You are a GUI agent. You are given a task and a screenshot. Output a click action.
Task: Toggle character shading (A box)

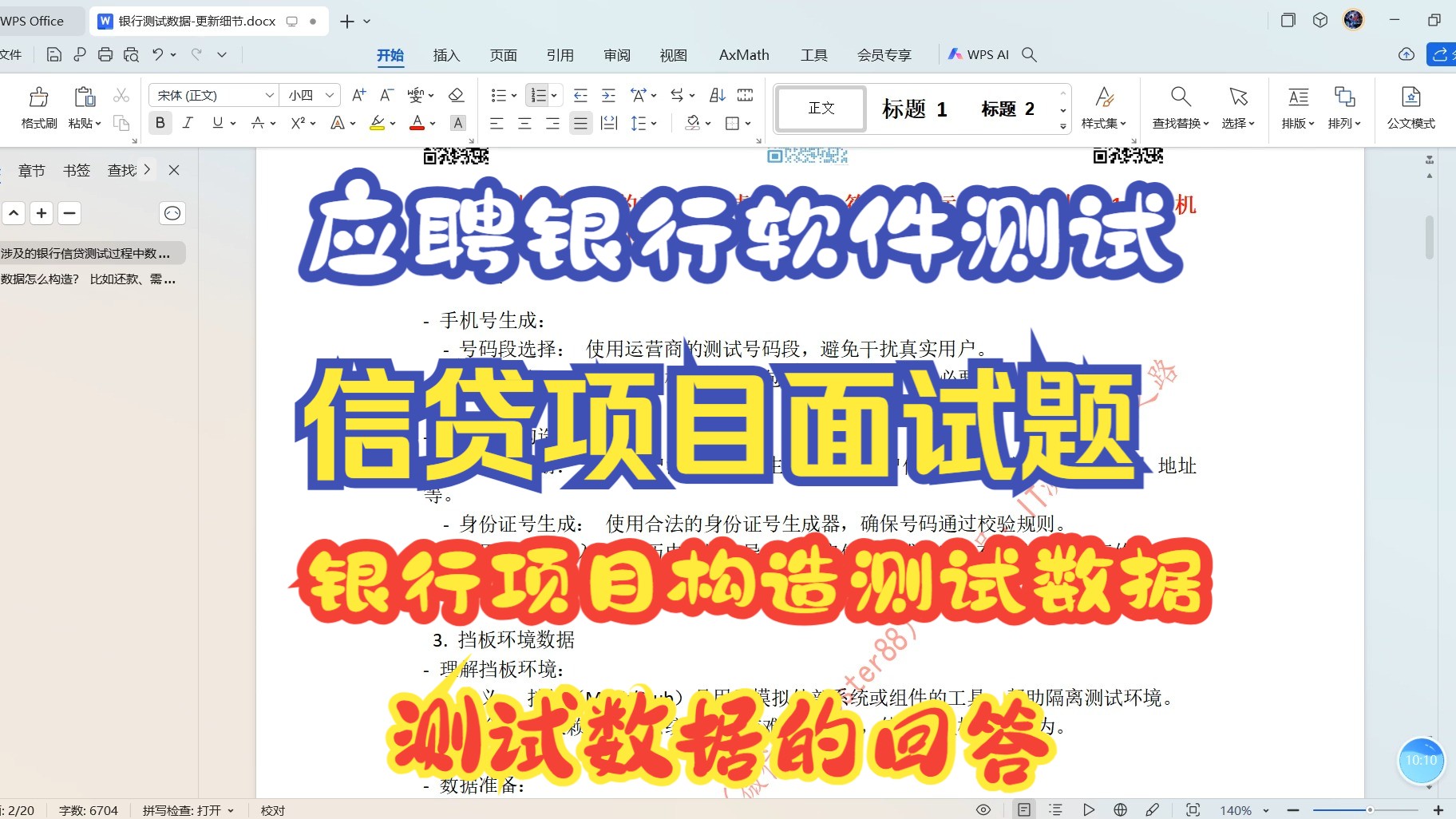[457, 123]
